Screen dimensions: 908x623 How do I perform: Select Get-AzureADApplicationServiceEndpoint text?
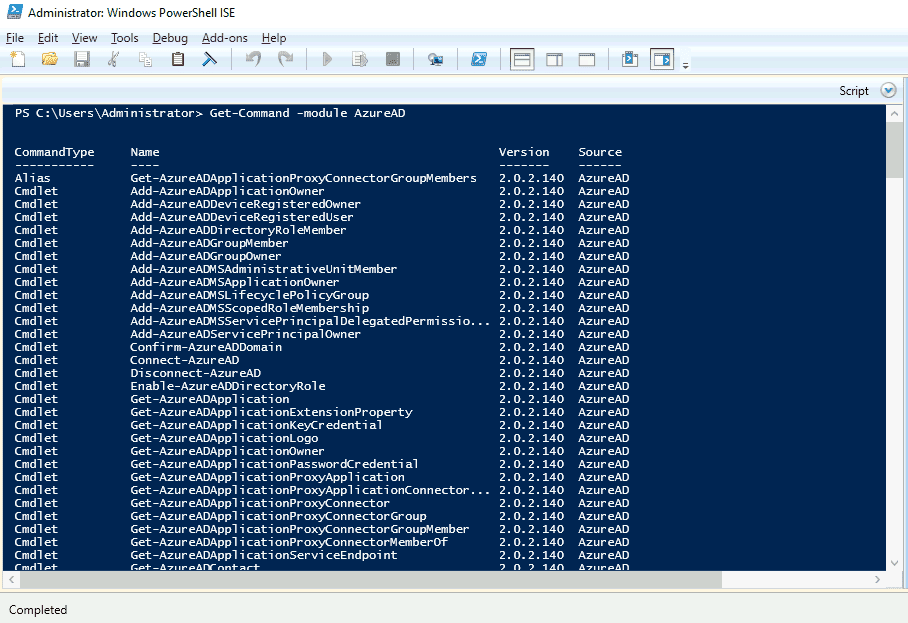[263, 555]
